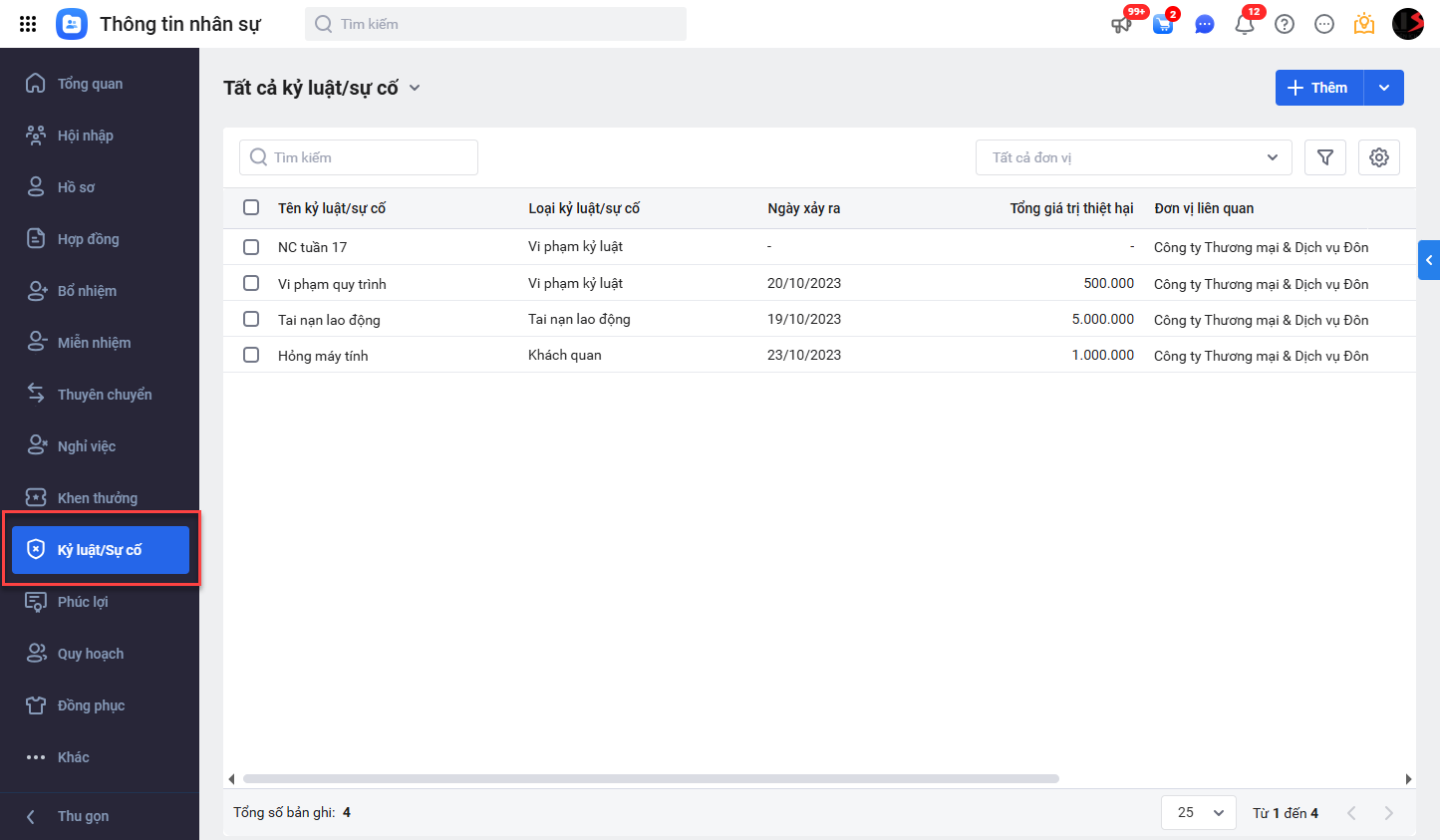Change page size from 25 dropdown

tap(1198, 812)
